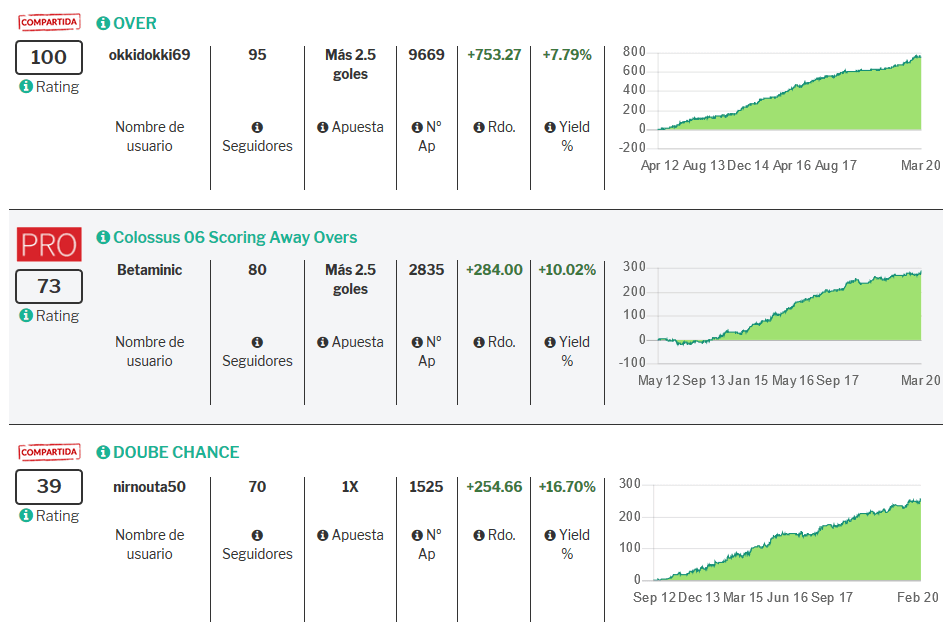943x631 pixels.
Task: Click Nº Ap info icon in nirnouta50 row
Action: click(x=417, y=535)
